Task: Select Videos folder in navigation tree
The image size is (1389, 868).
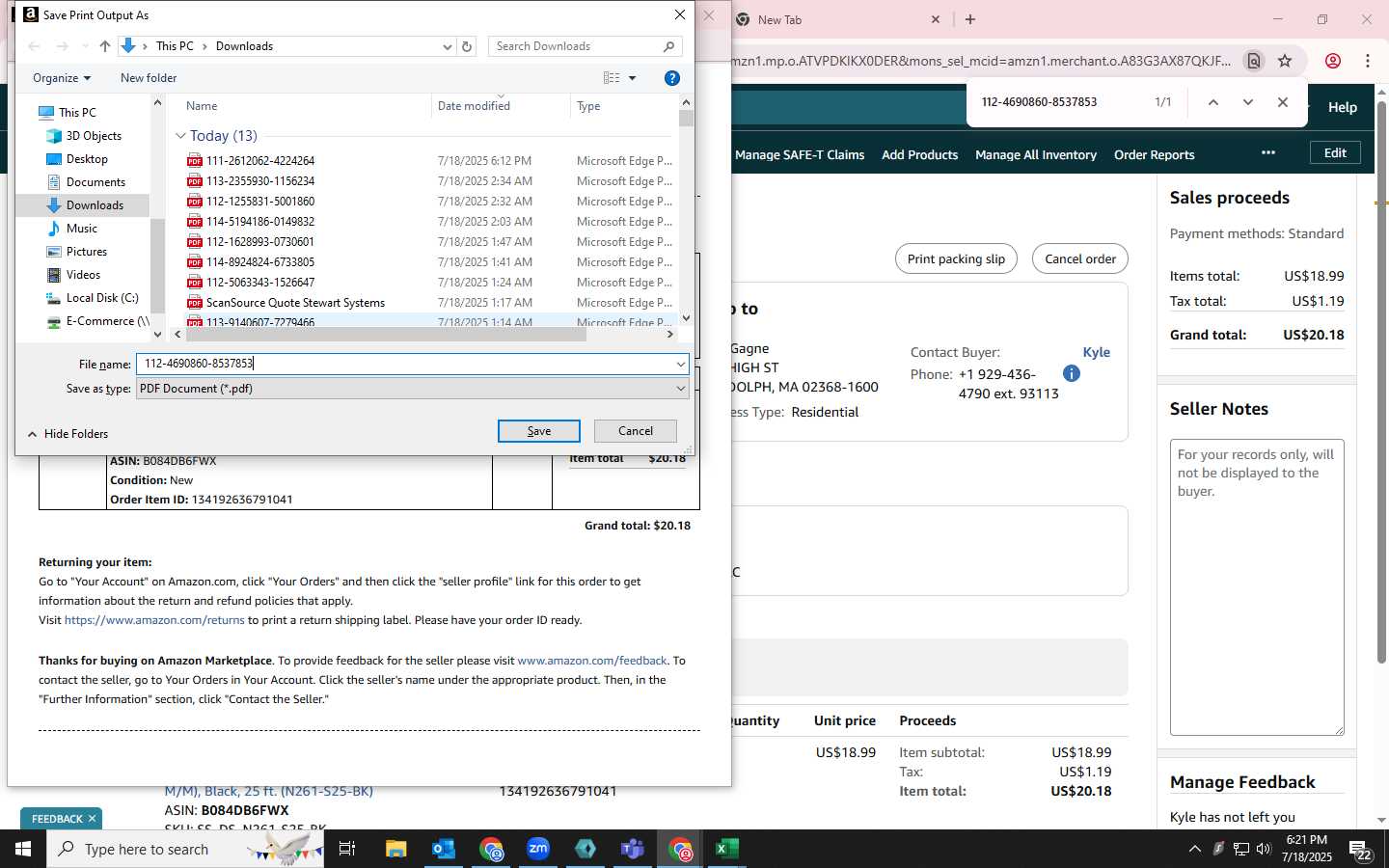Action: 83,275
